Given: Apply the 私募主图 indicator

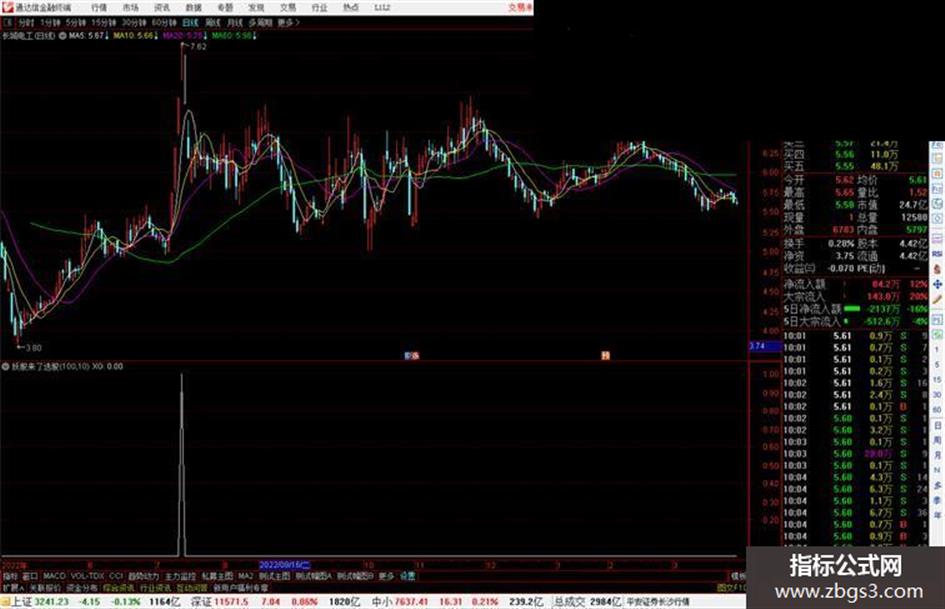Looking at the screenshot, I should (x=217, y=576).
